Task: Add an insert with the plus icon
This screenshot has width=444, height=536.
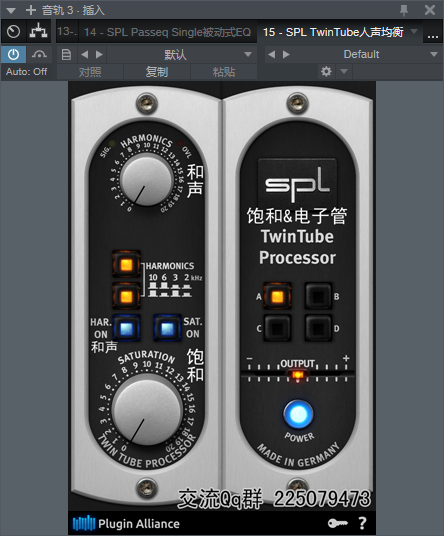Action: (x=31, y=10)
